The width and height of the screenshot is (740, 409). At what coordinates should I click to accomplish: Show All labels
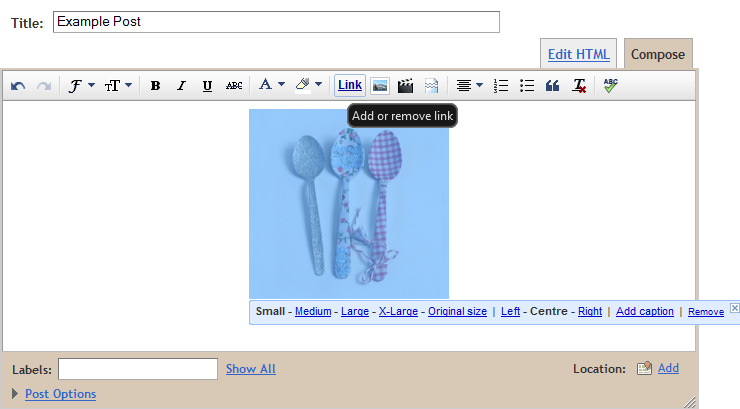click(x=251, y=369)
